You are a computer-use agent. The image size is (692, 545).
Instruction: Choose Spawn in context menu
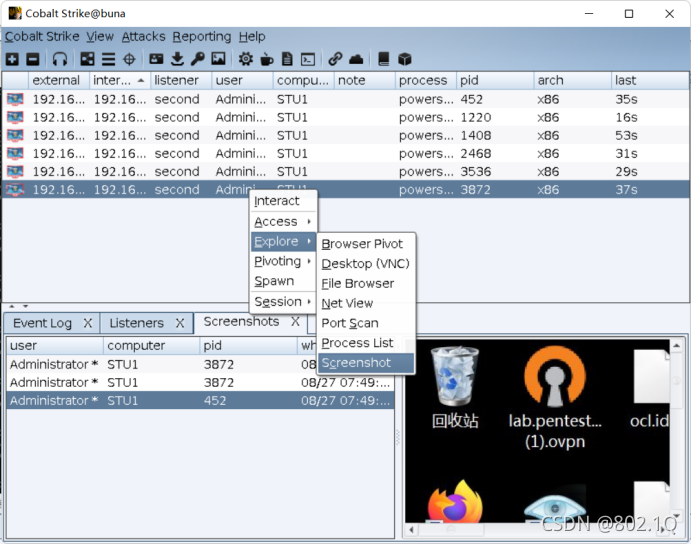point(283,281)
